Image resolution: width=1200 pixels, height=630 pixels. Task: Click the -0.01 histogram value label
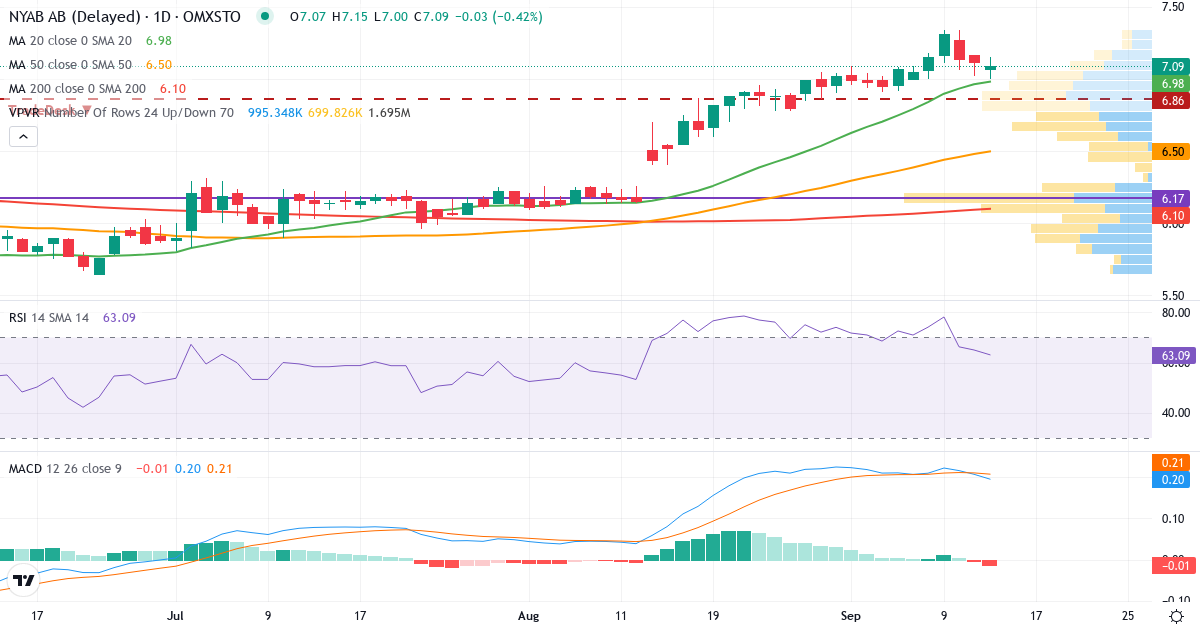coord(1173,566)
